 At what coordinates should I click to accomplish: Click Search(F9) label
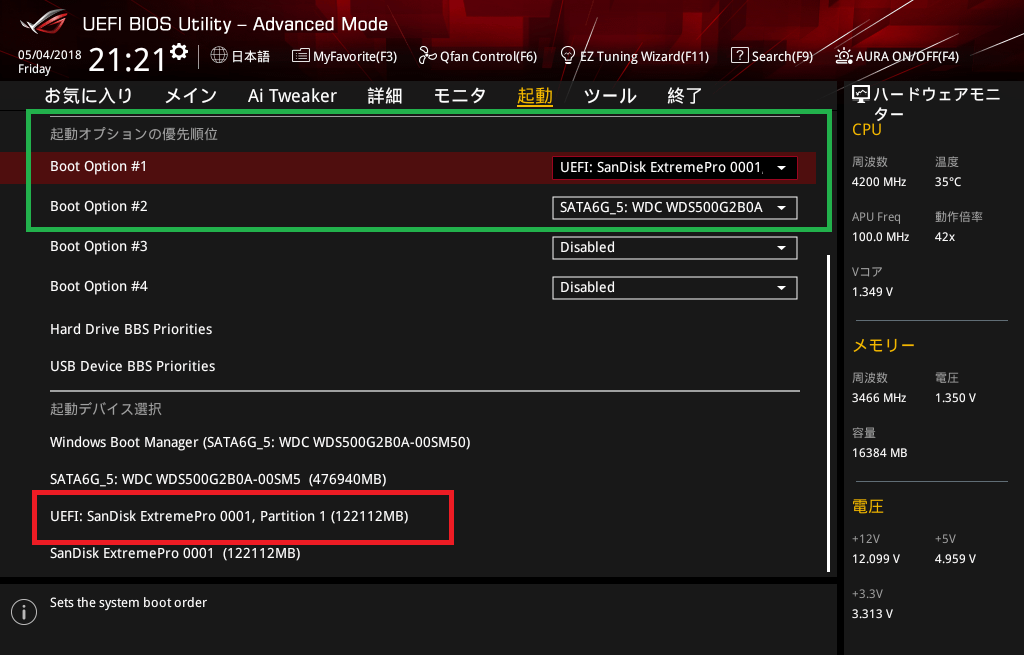coord(782,57)
